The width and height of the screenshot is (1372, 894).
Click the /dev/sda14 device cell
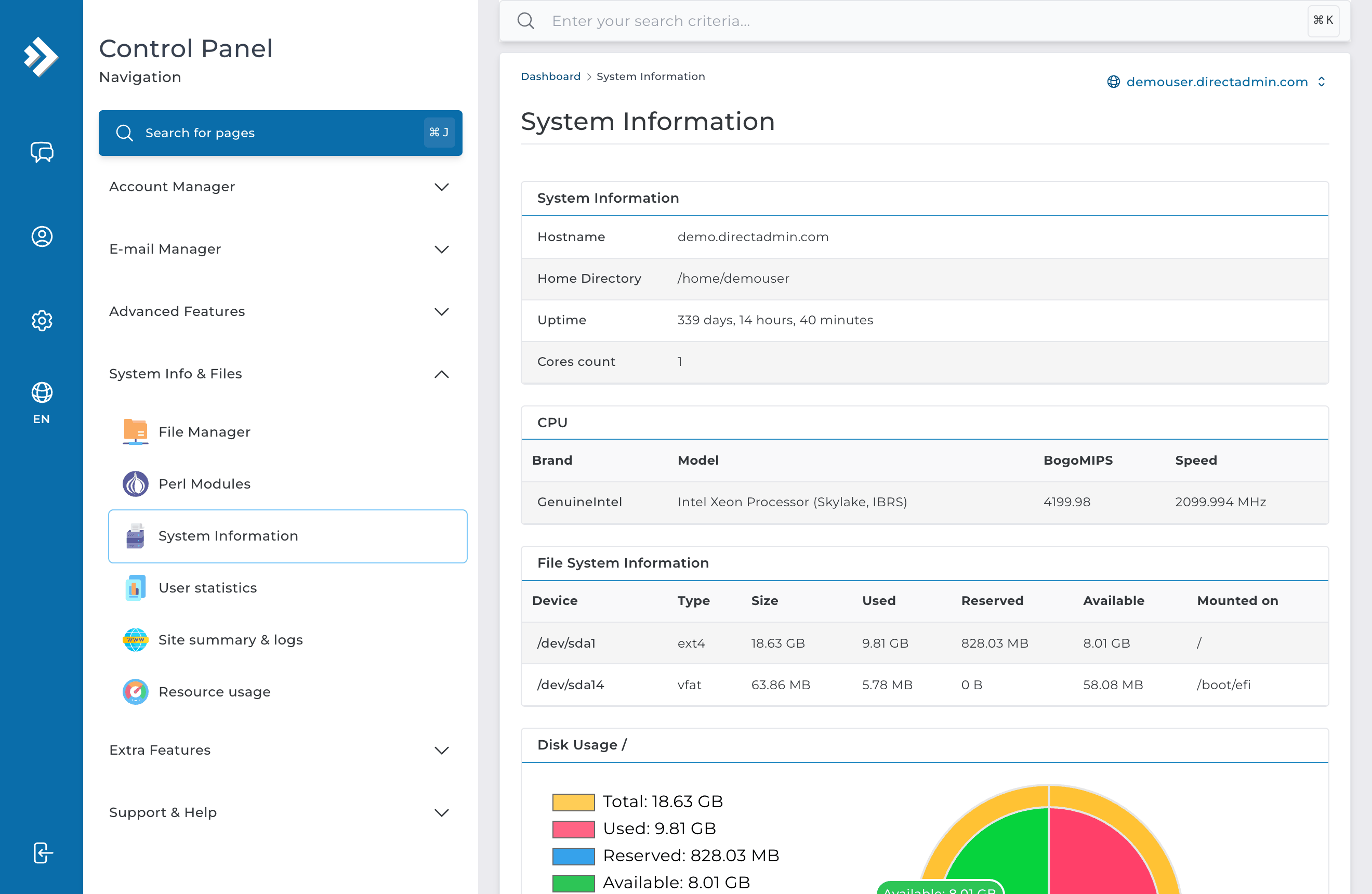(x=570, y=685)
